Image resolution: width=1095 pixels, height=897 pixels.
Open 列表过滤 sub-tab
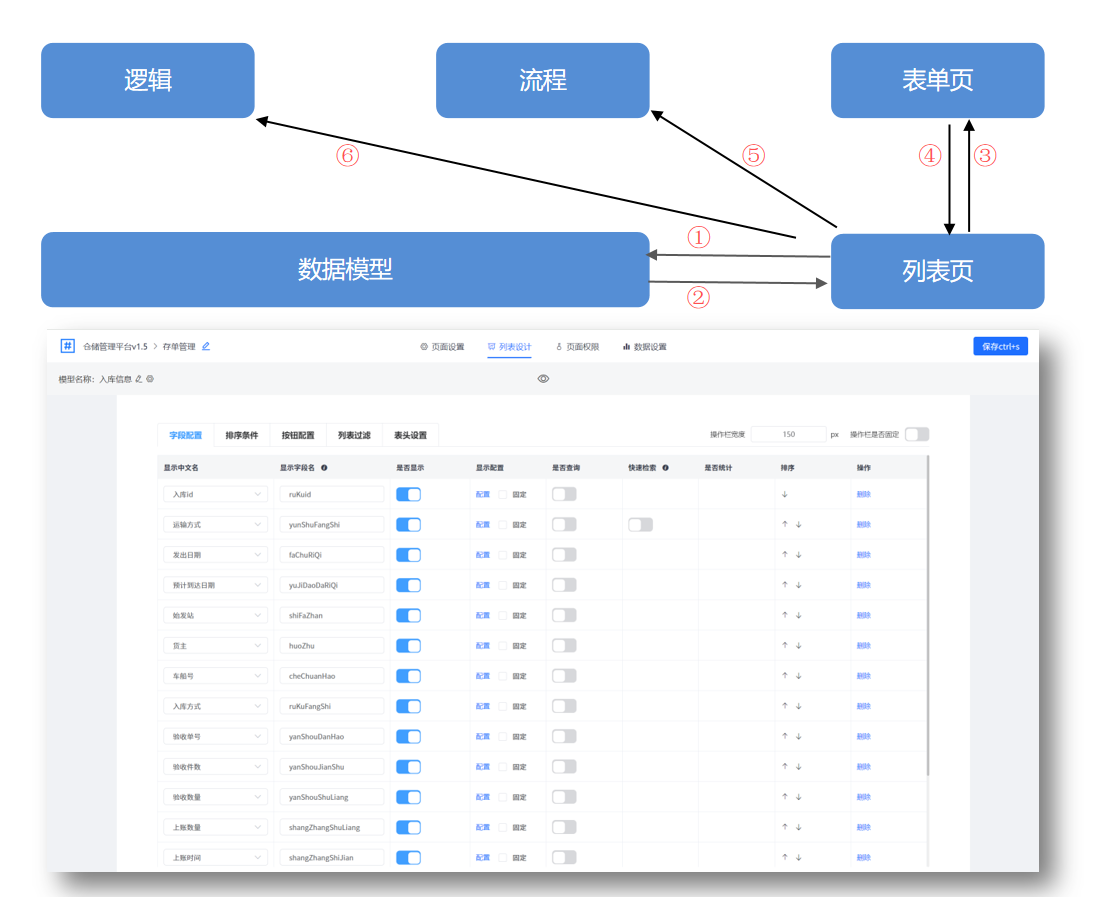(x=354, y=435)
